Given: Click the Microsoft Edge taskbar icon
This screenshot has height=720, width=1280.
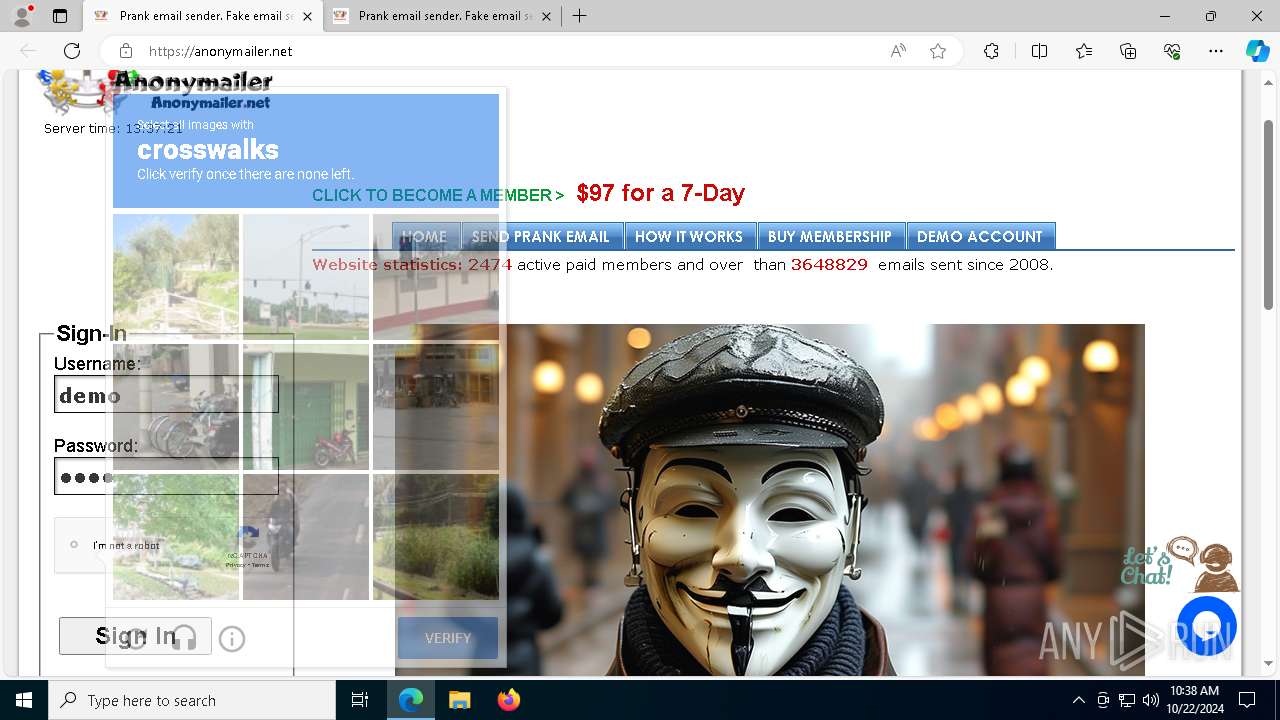Looking at the screenshot, I should coord(411,700).
